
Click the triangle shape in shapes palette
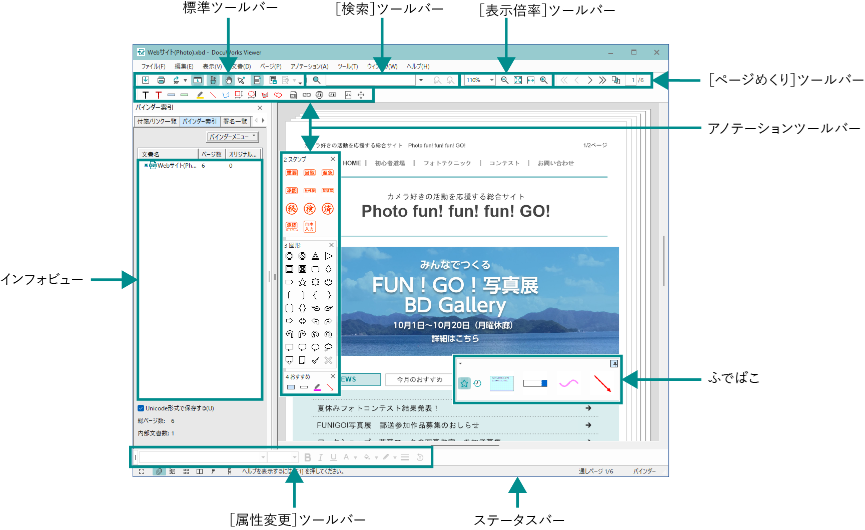pos(315,256)
